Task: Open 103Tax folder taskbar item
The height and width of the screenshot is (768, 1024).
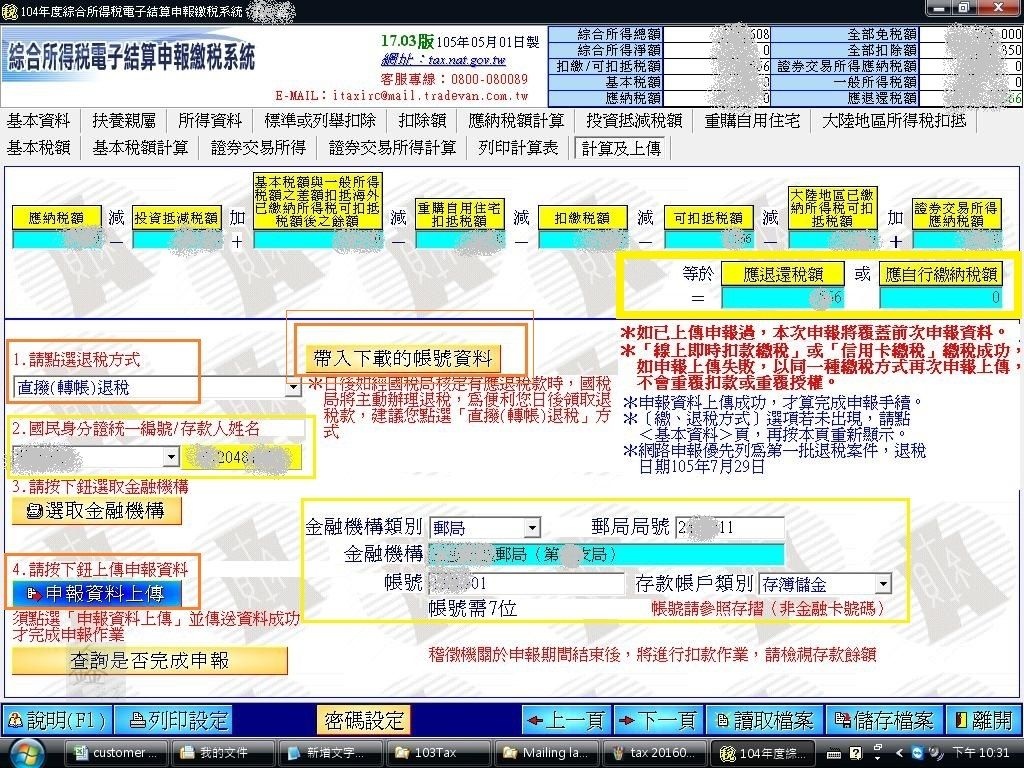Action: pyautogui.click(x=437, y=753)
